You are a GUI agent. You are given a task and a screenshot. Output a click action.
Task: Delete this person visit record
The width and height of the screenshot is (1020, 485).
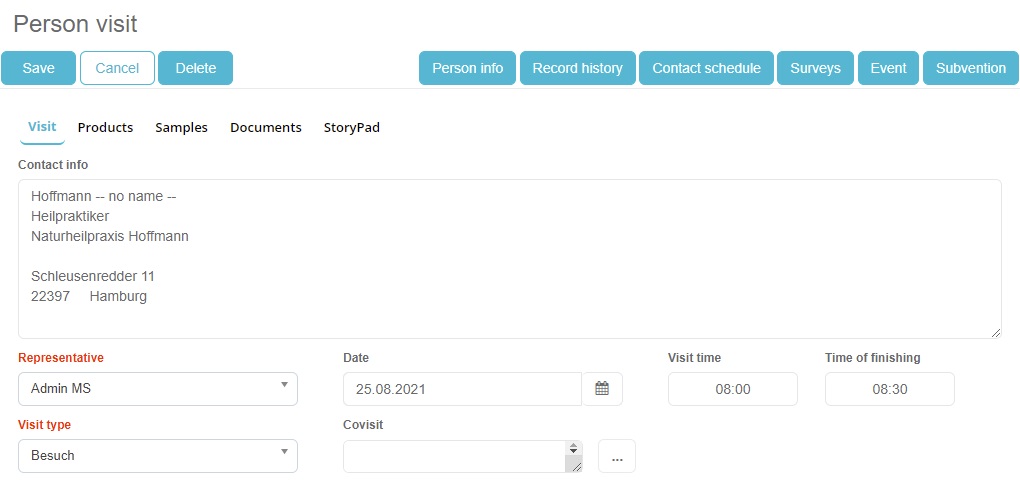click(195, 68)
